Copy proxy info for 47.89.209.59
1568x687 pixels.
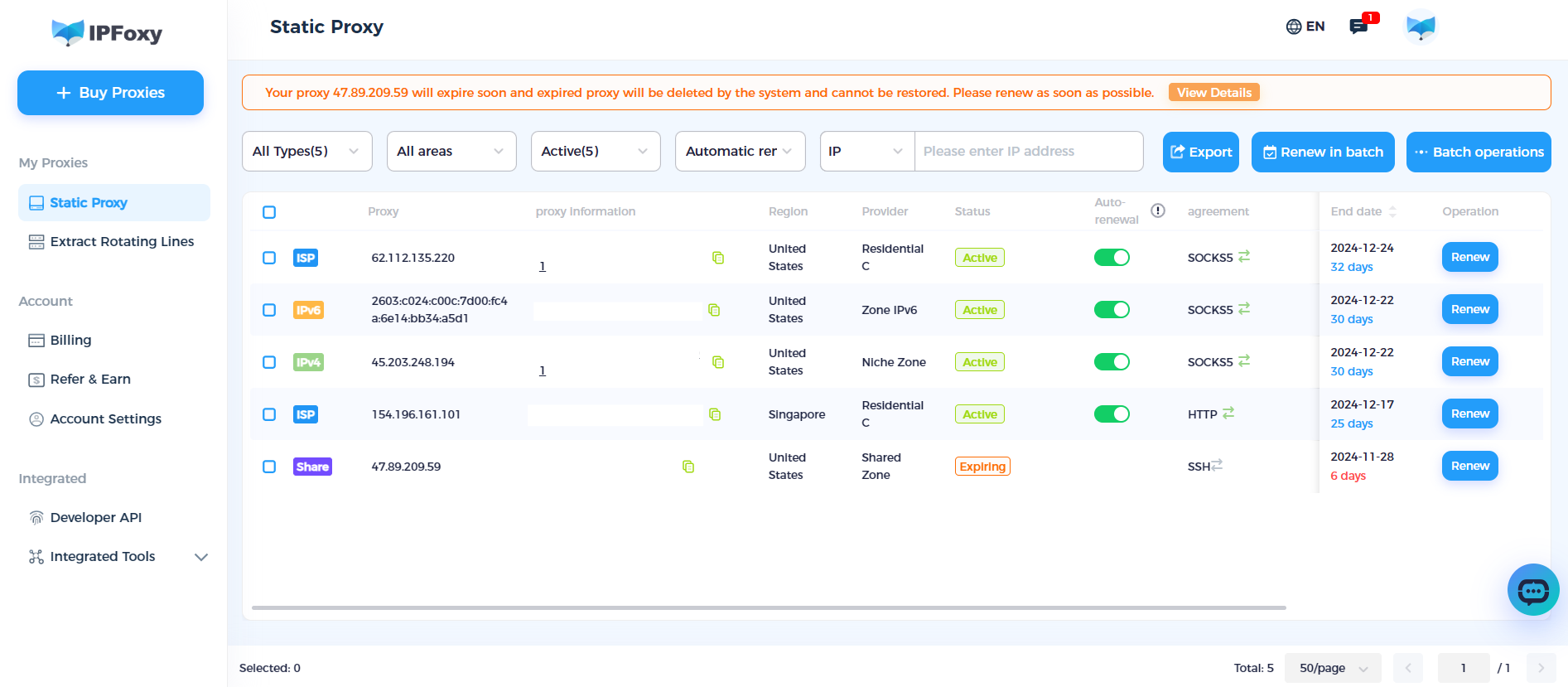click(x=688, y=467)
